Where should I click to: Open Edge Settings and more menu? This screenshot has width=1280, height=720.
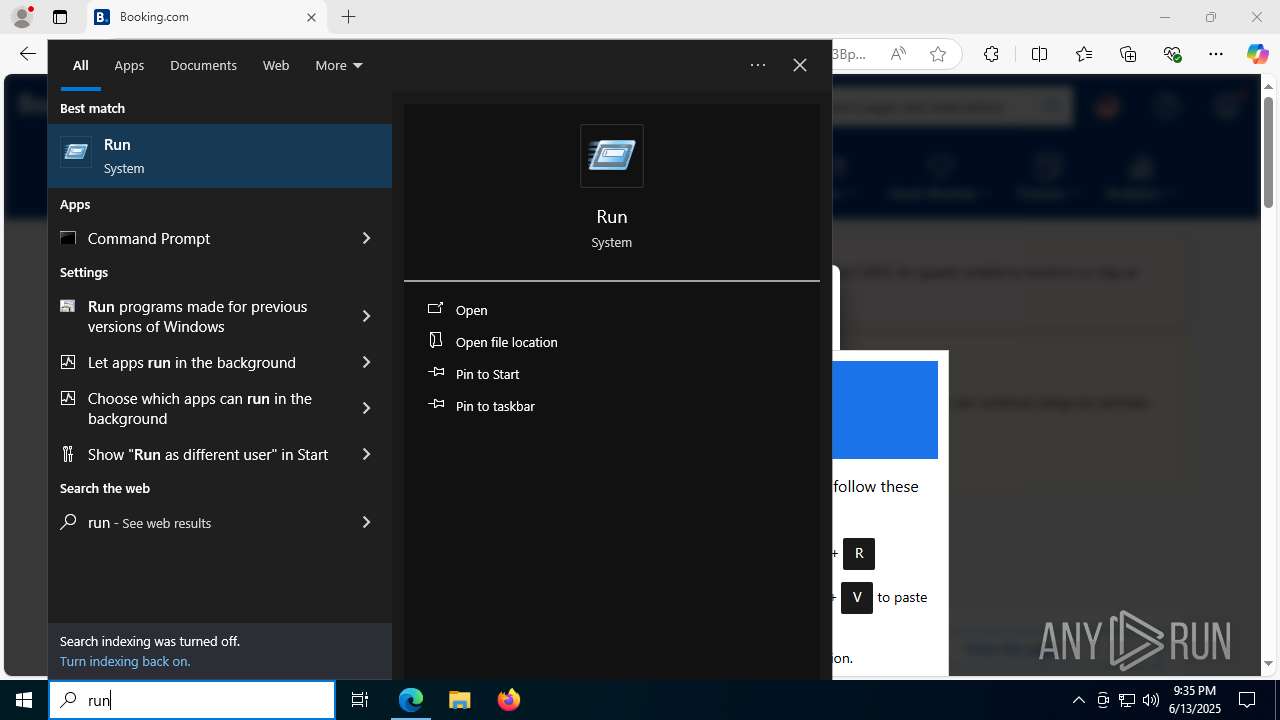pyautogui.click(x=1216, y=54)
